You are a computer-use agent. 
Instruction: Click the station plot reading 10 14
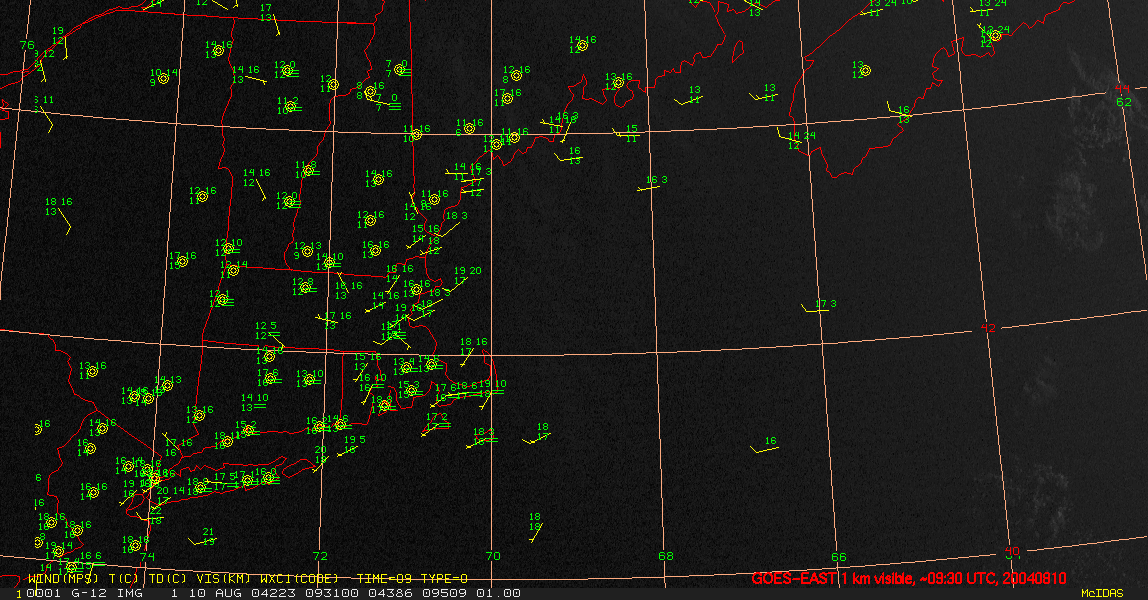[x=163, y=78]
